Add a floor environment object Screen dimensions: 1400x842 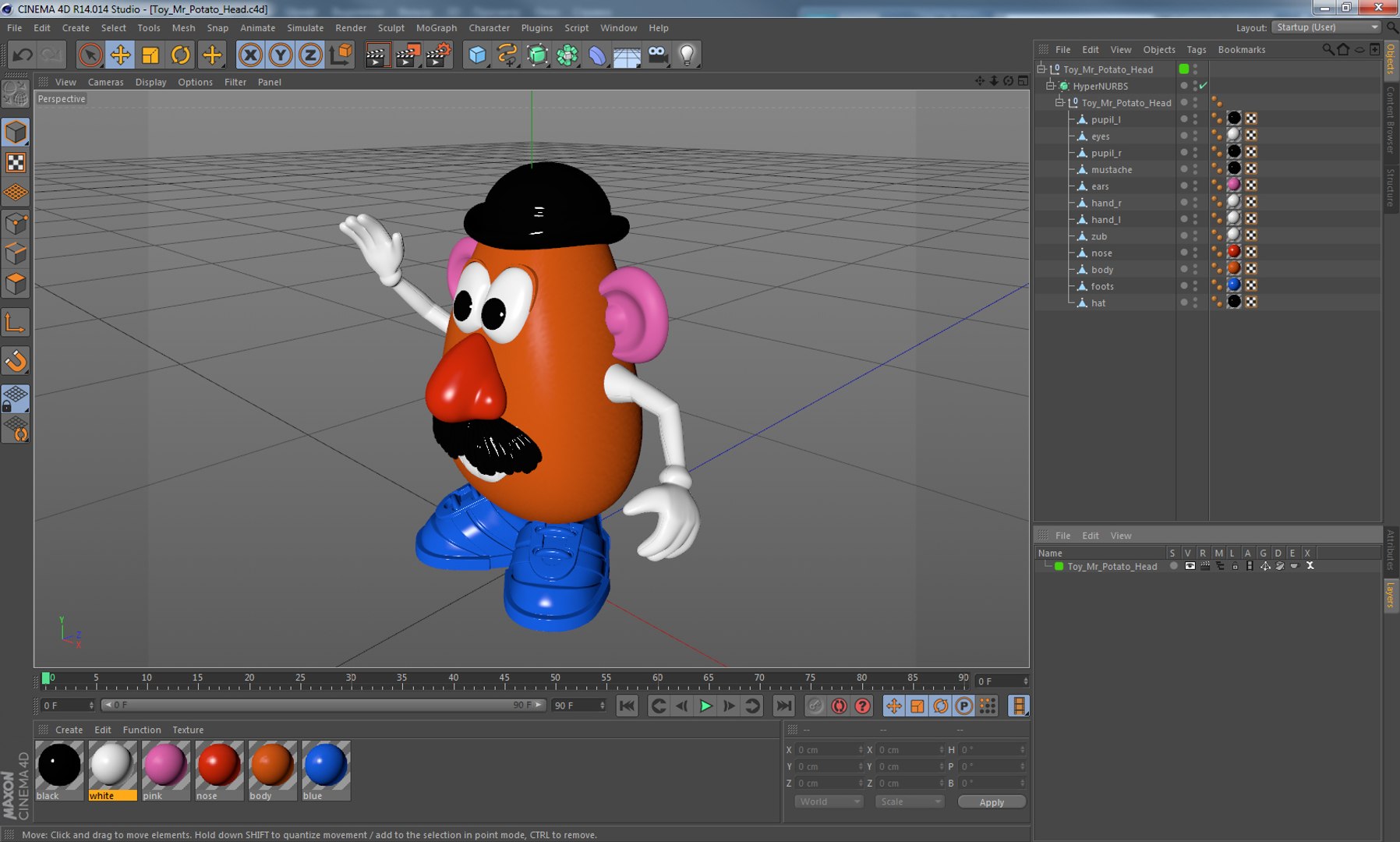coord(627,55)
